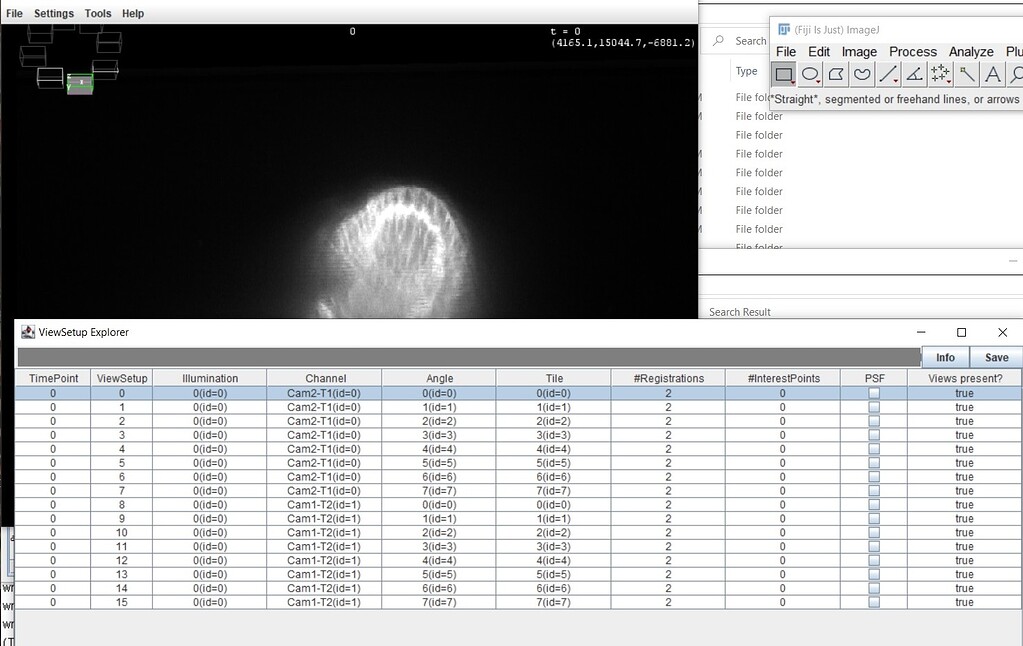Open the Oval tool variant dropdown arrow

click(818, 81)
